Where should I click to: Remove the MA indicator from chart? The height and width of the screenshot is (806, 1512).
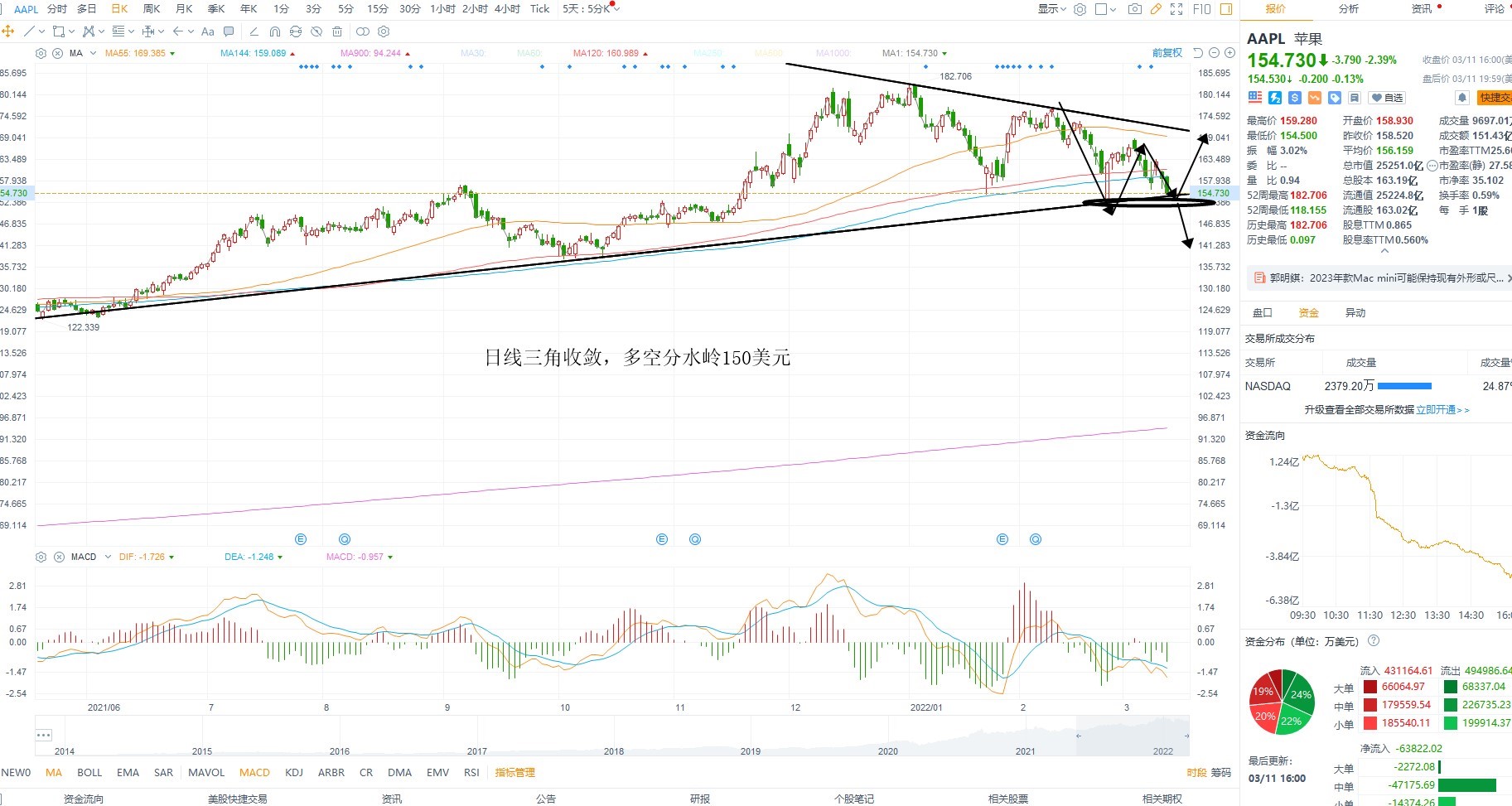click(58, 53)
